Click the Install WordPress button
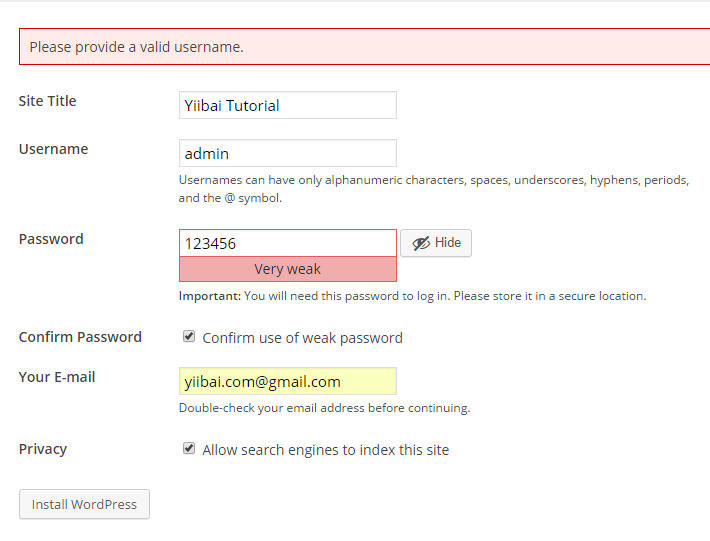This screenshot has width=710, height=541. click(x=84, y=504)
